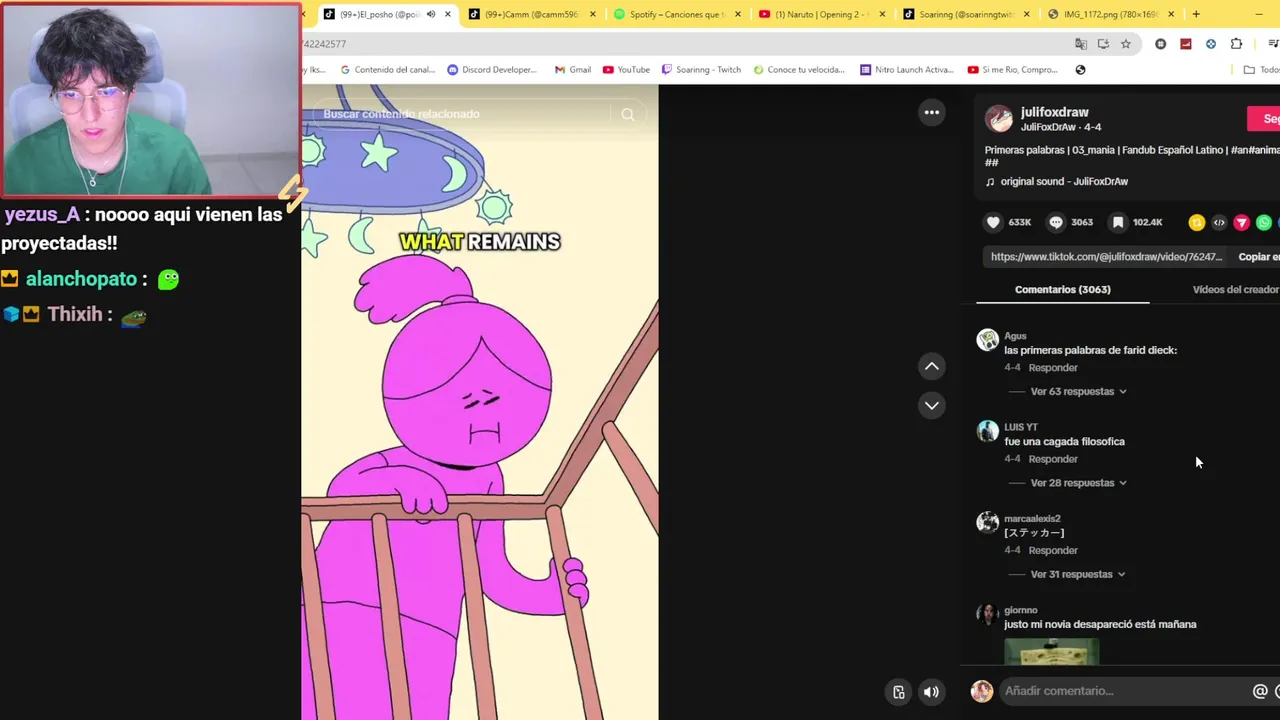
Task: Open the giornno commenter name
Action: [x=1020, y=610]
